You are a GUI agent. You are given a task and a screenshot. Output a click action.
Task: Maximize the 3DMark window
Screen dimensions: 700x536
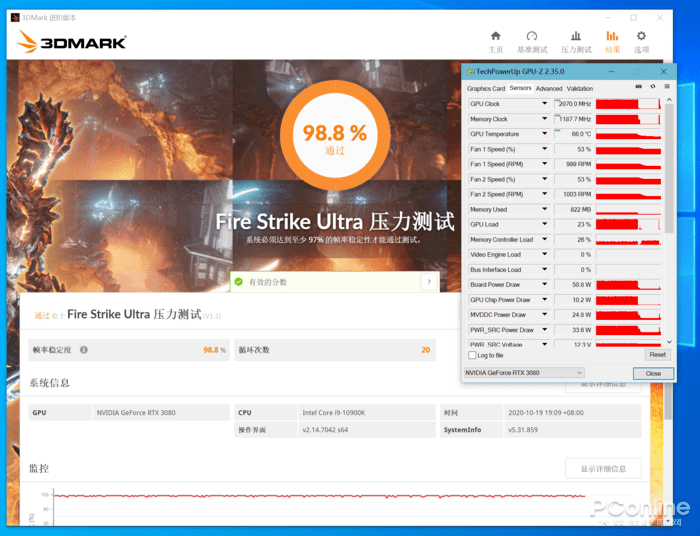click(x=633, y=18)
